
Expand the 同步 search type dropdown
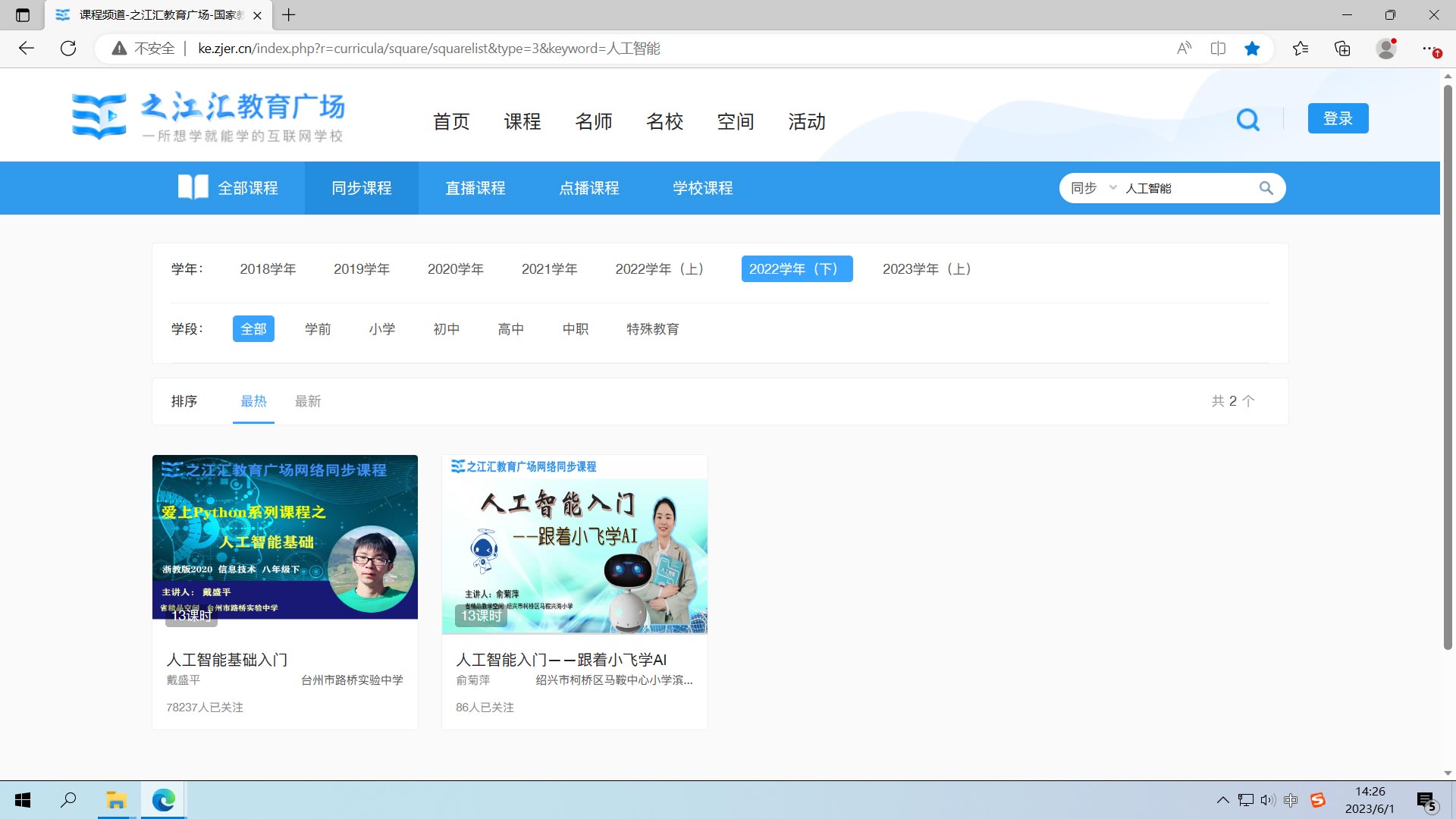point(1093,188)
